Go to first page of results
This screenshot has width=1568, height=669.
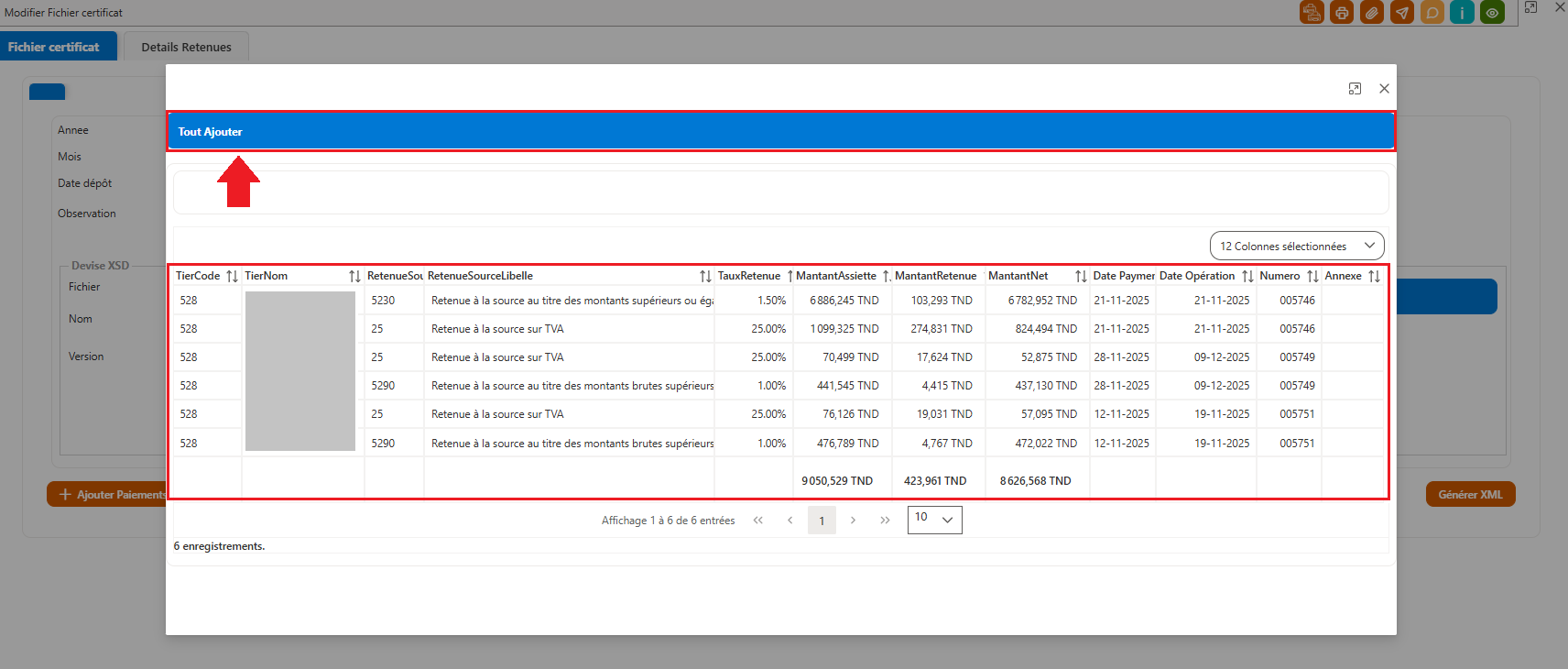click(x=758, y=521)
